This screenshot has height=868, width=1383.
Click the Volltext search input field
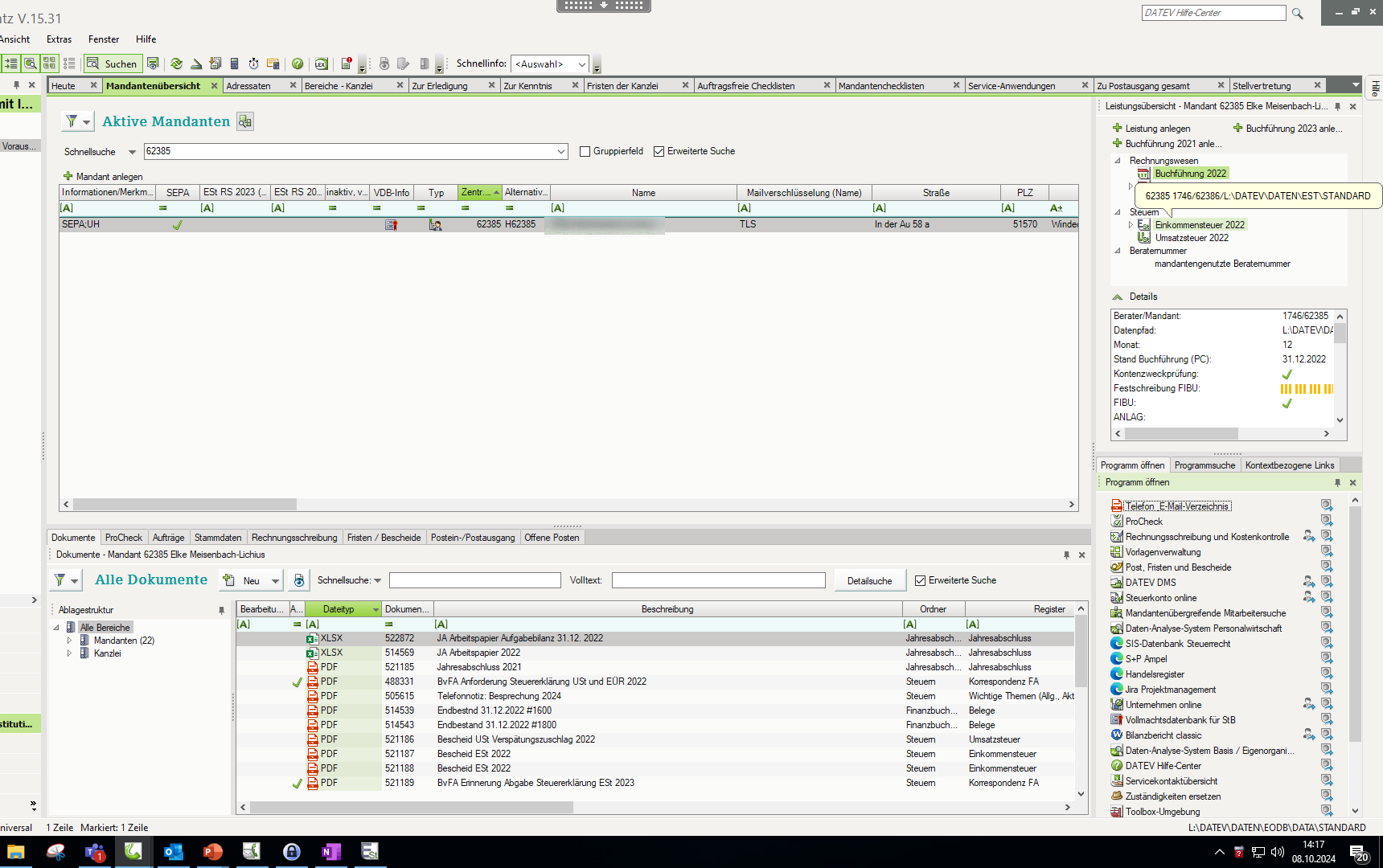(718, 580)
